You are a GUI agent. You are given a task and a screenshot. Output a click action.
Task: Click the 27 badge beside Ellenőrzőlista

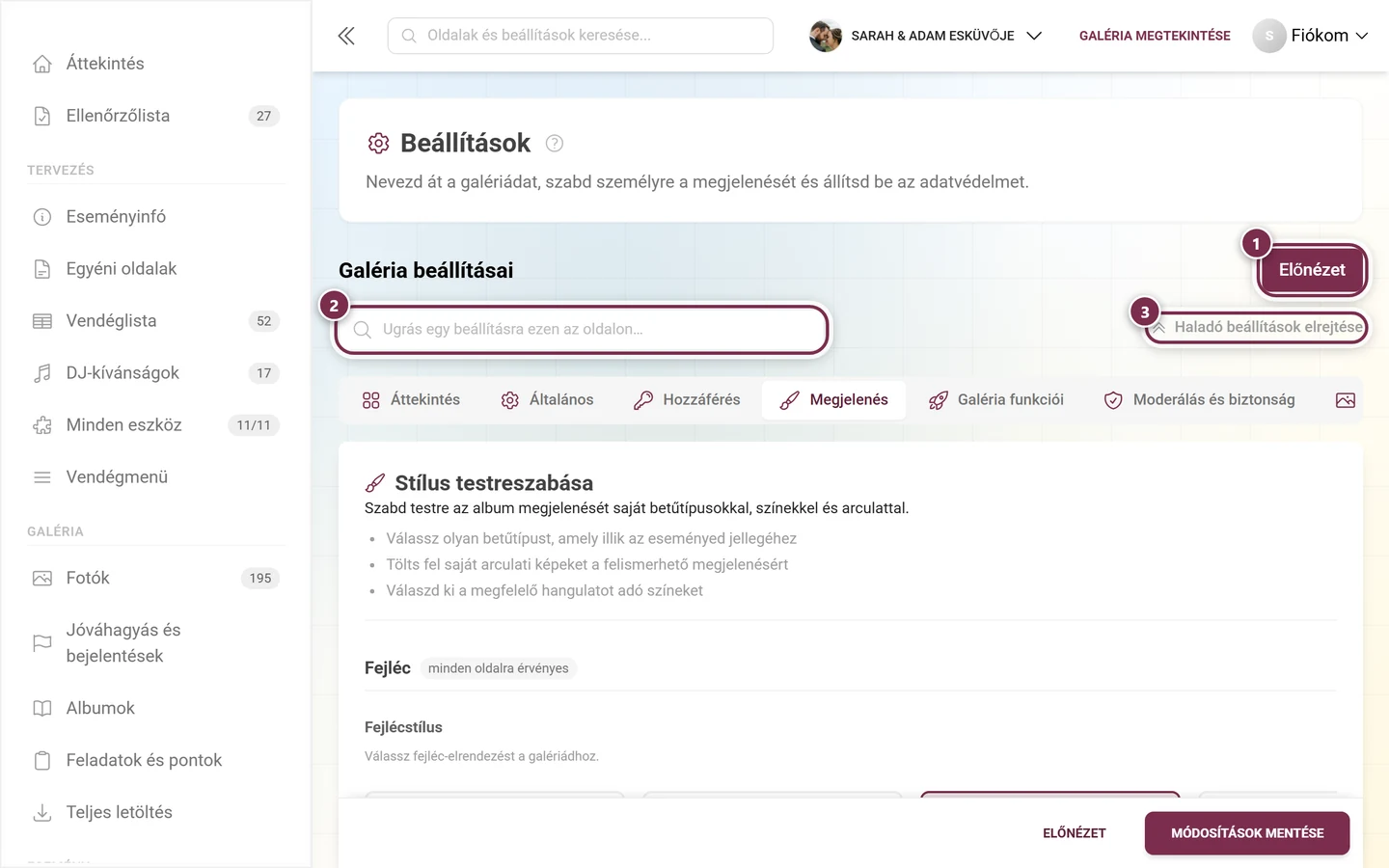(264, 116)
